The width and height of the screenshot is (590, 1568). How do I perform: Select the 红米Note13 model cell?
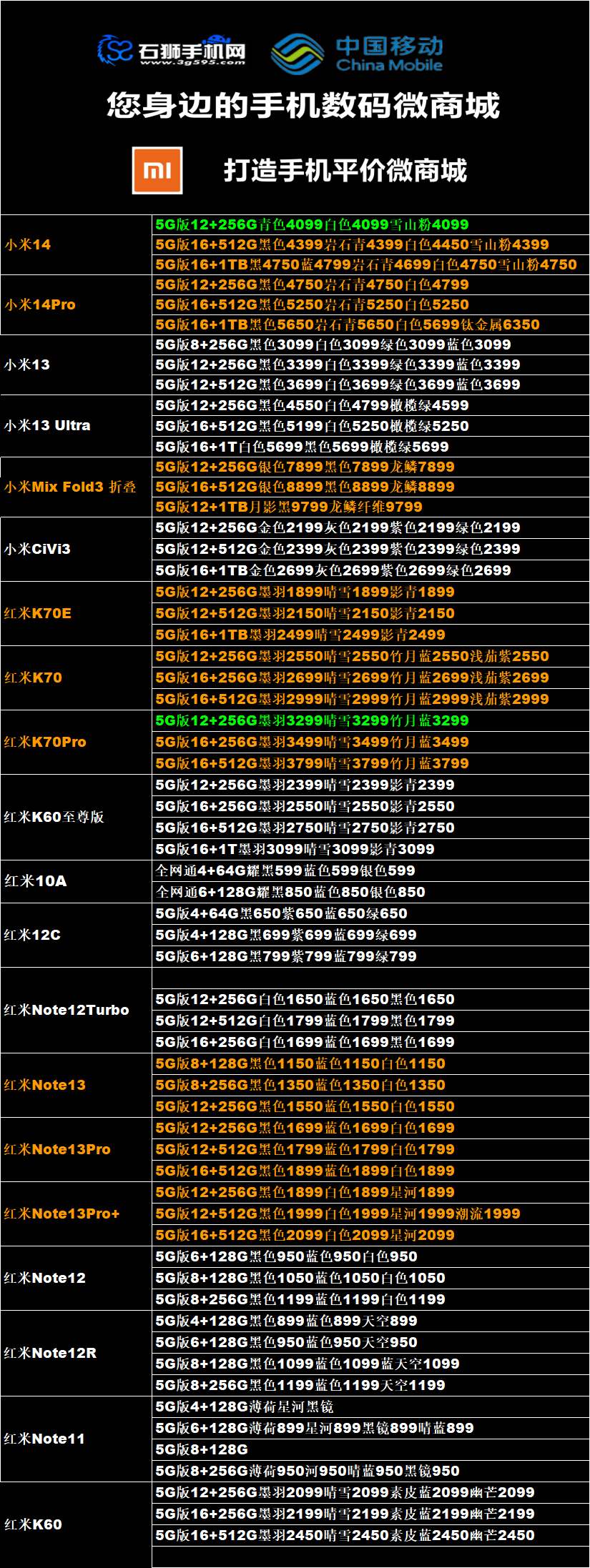tap(77, 1085)
